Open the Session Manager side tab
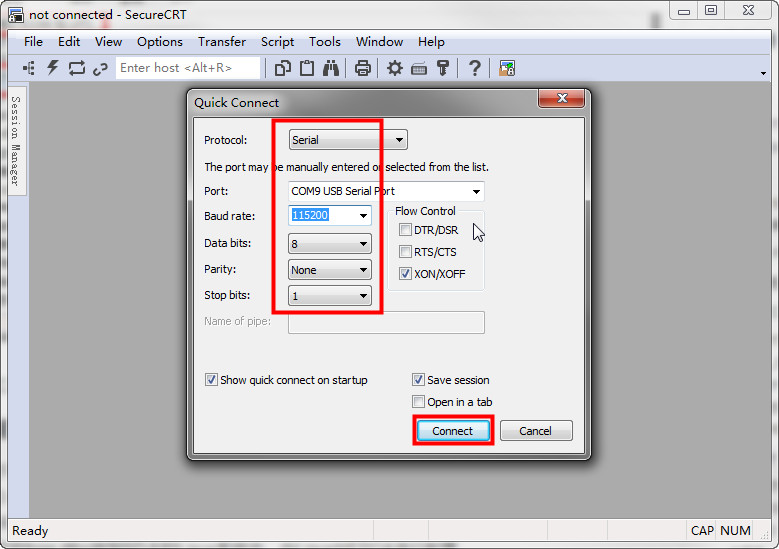This screenshot has width=779, height=549. point(16,141)
